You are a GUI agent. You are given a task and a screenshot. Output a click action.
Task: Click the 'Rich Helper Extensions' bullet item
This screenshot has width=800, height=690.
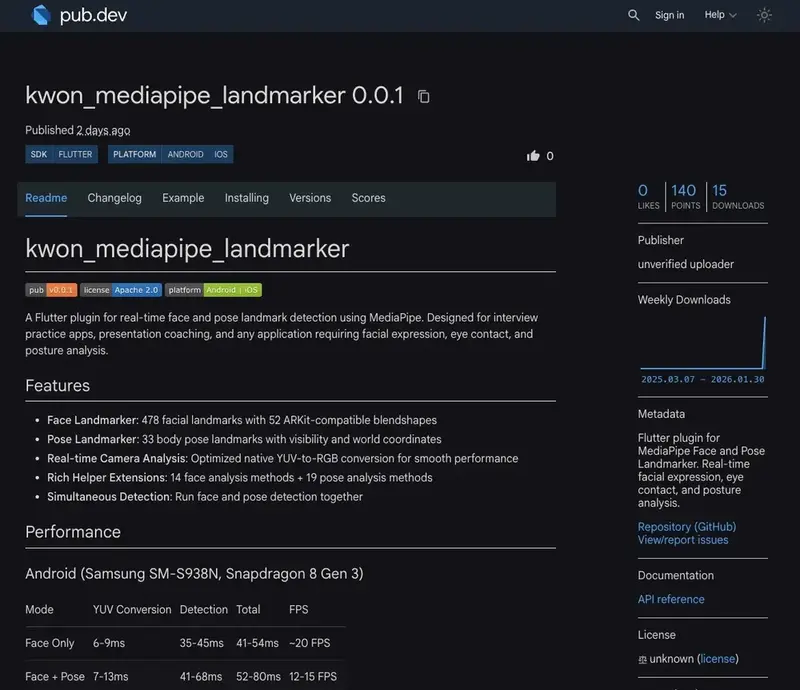click(239, 477)
